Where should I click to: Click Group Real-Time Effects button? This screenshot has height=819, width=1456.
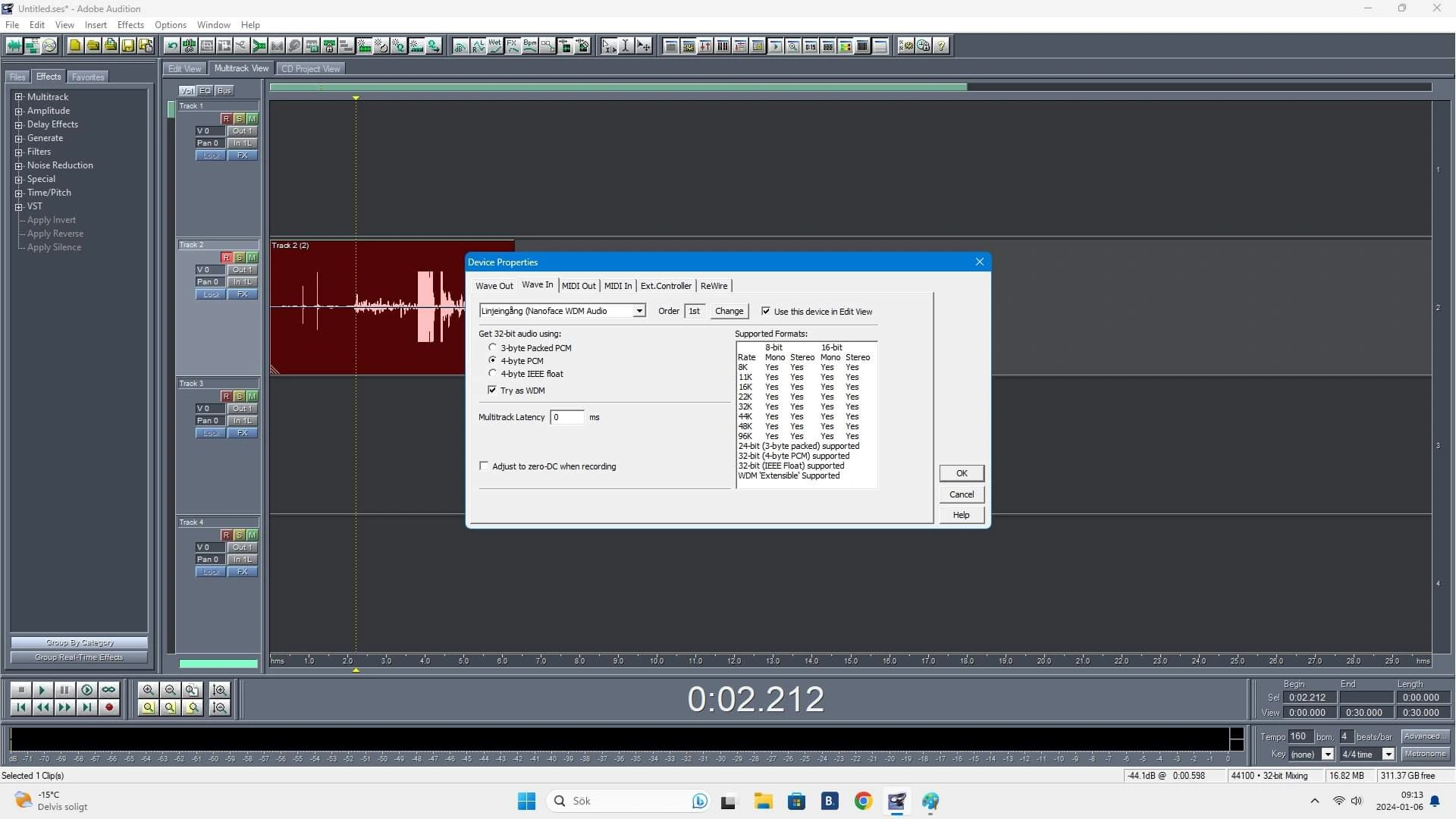tap(79, 657)
